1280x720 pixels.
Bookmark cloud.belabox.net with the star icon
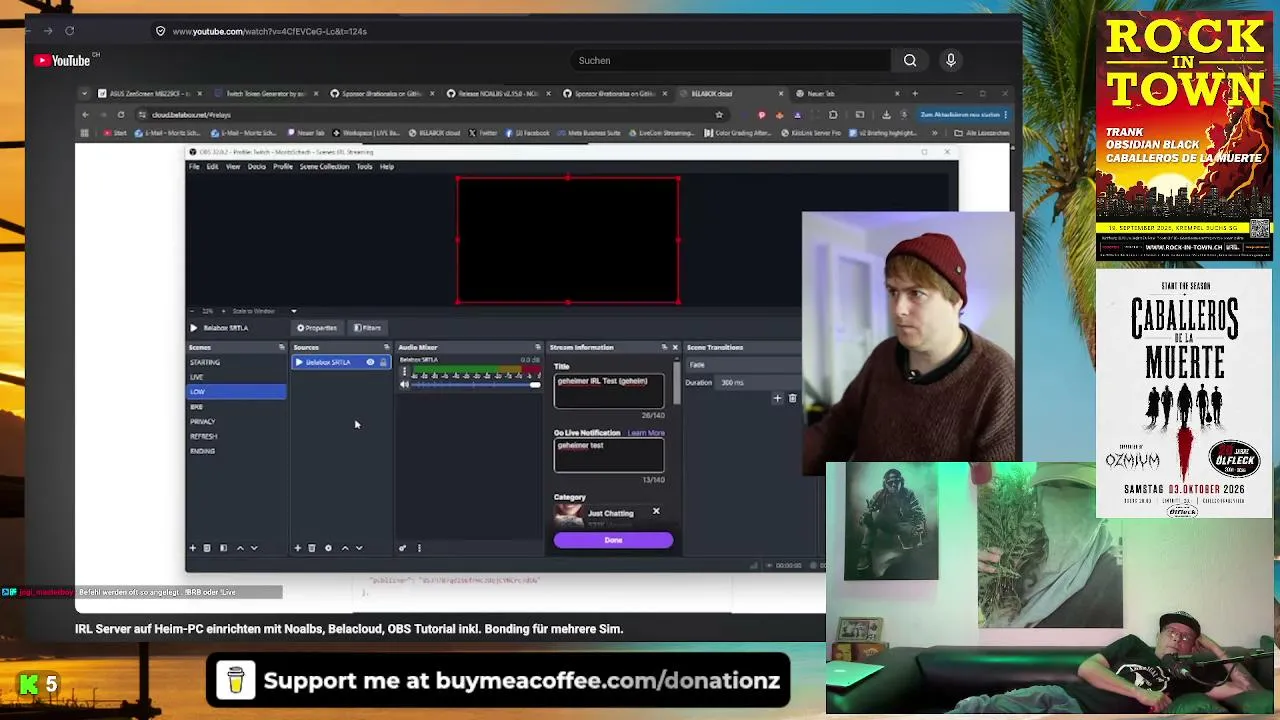[x=719, y=115]
